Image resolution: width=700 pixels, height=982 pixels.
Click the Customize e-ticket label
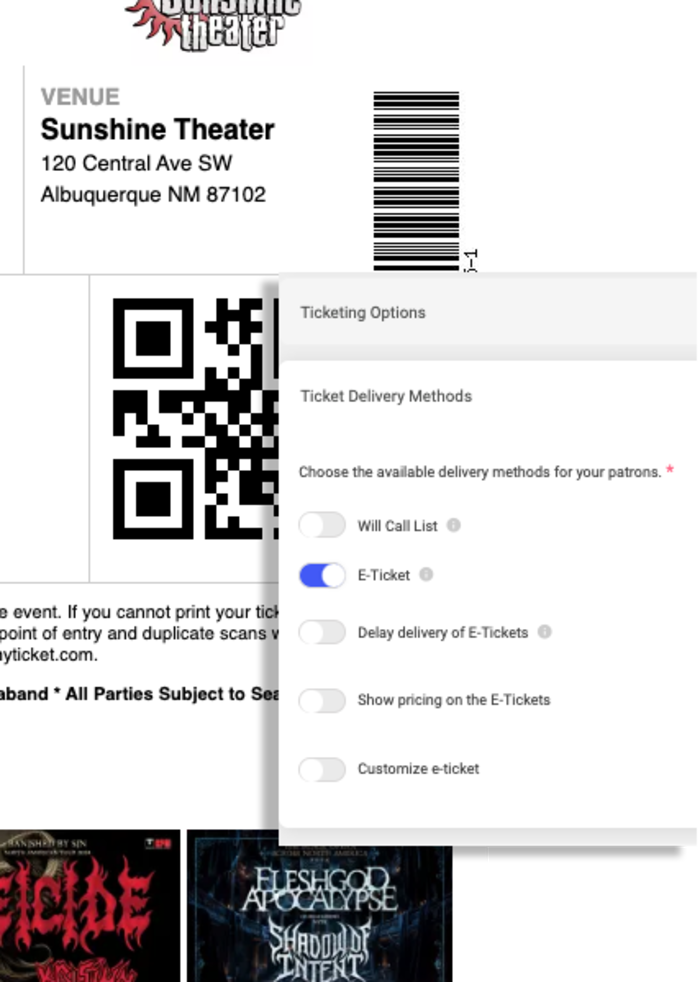(x=418, y=768)
